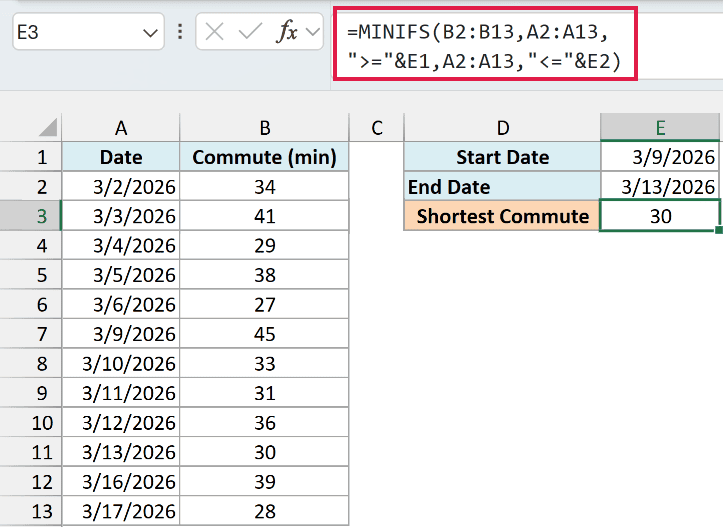Image resolution: width=723 pixels, height=527 pixels.
Task: Click commute value 27
Action: click(x=265, y=305)
